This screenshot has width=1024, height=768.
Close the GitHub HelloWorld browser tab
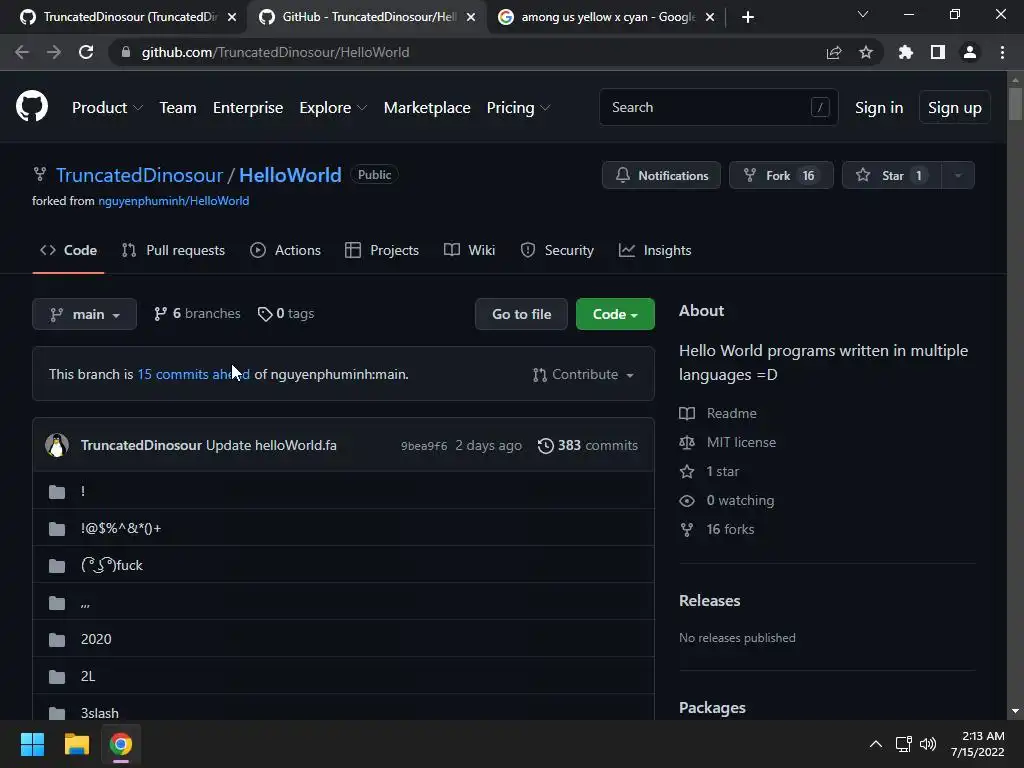pos(471,17)
